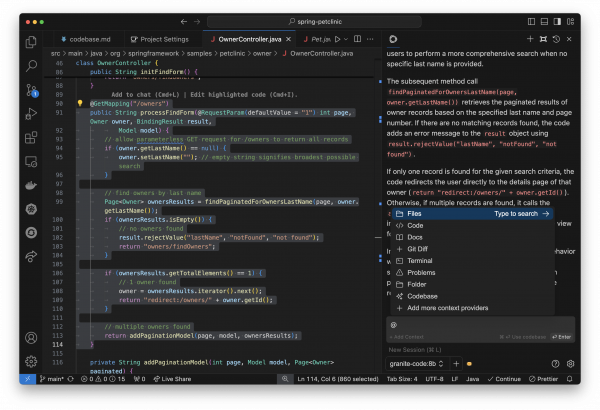Open the Docker view in activity bar
600x410 pixels.
tap(31, 185)
